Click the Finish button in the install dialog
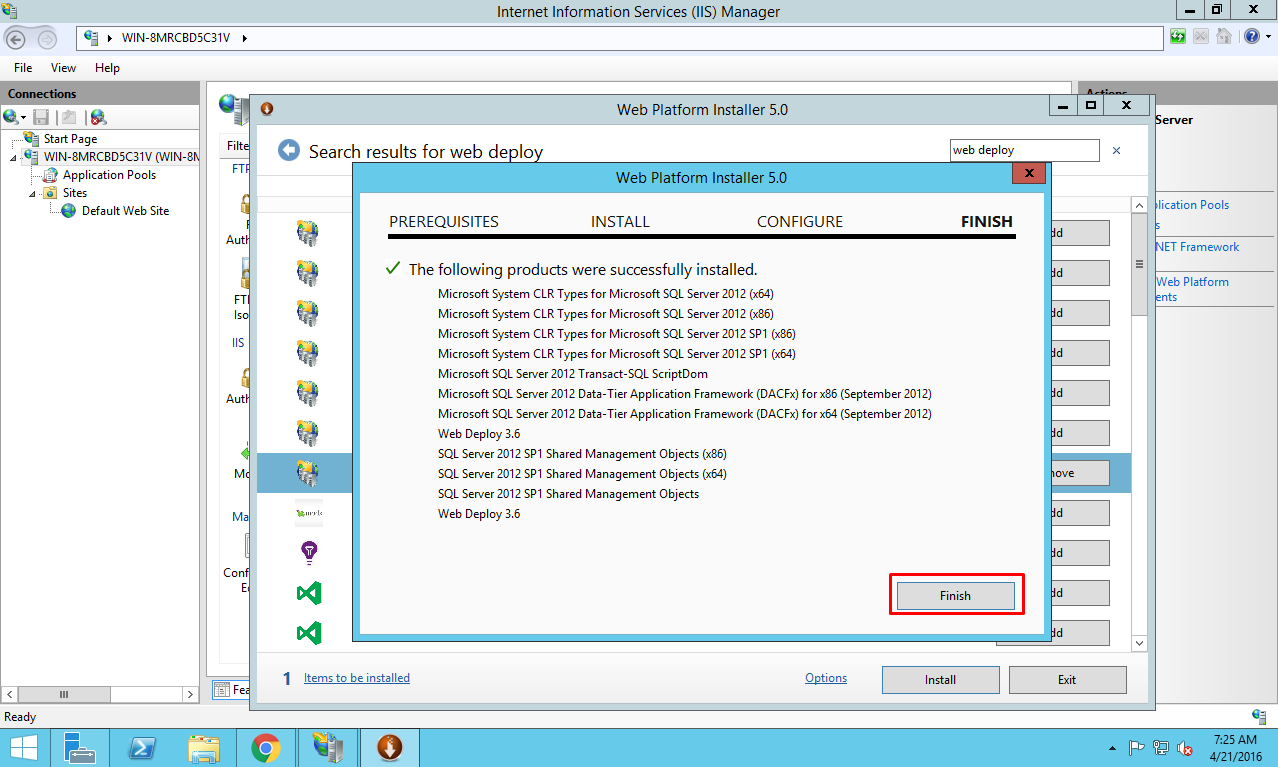 point(955,595)
